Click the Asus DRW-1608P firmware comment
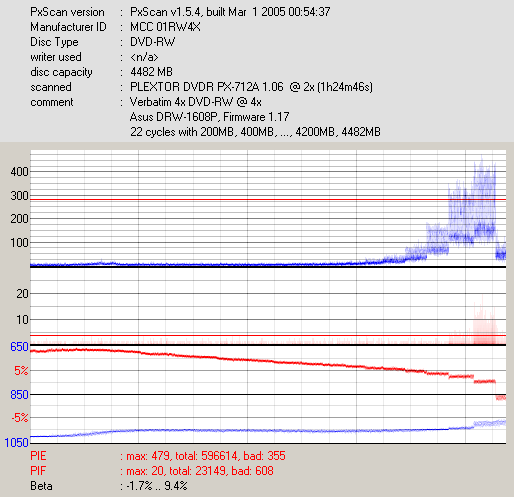Screen dimensions: 514x497 [209, 117]
